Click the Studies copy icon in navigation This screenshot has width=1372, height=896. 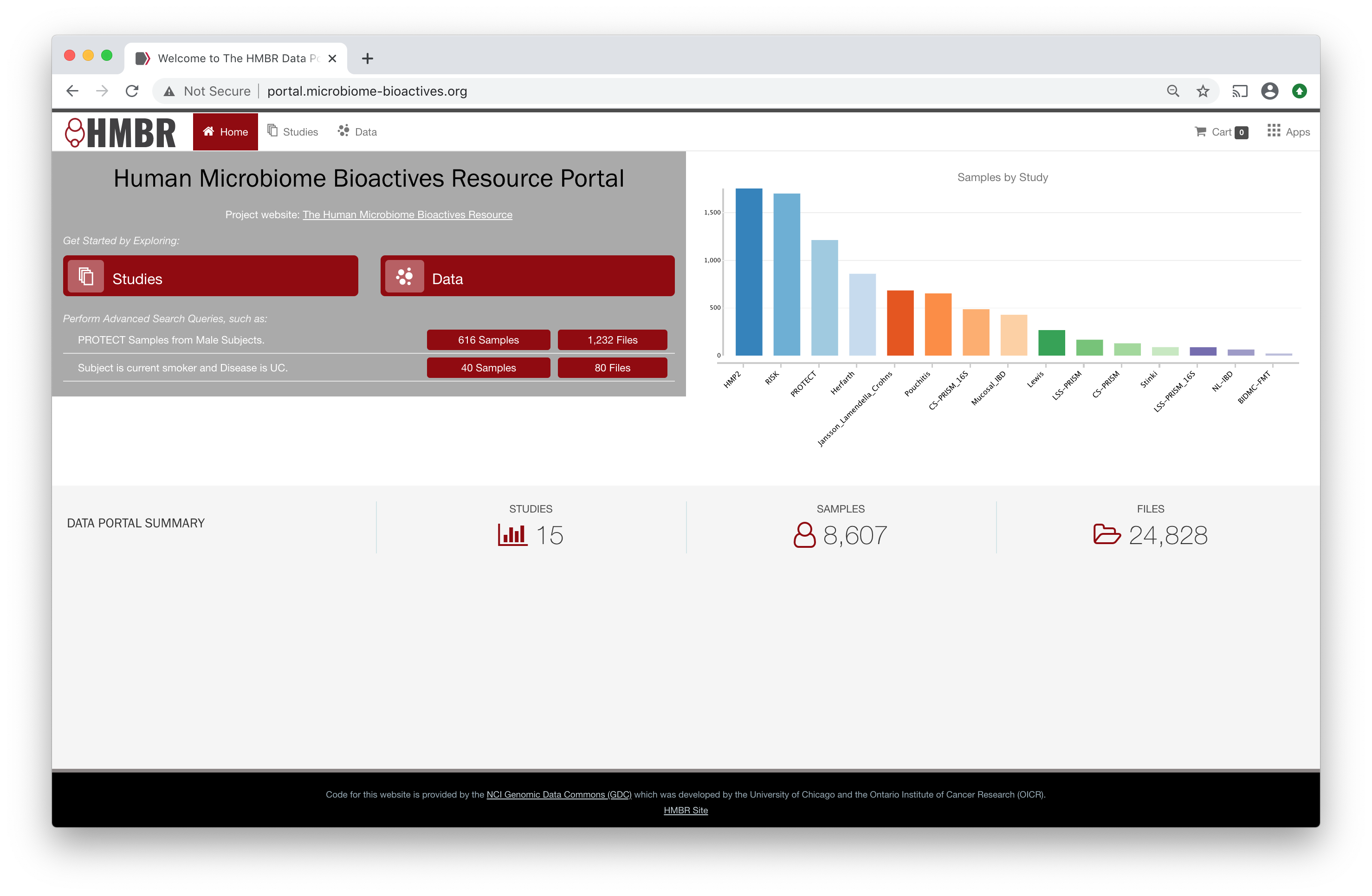(x=272, y=131)
